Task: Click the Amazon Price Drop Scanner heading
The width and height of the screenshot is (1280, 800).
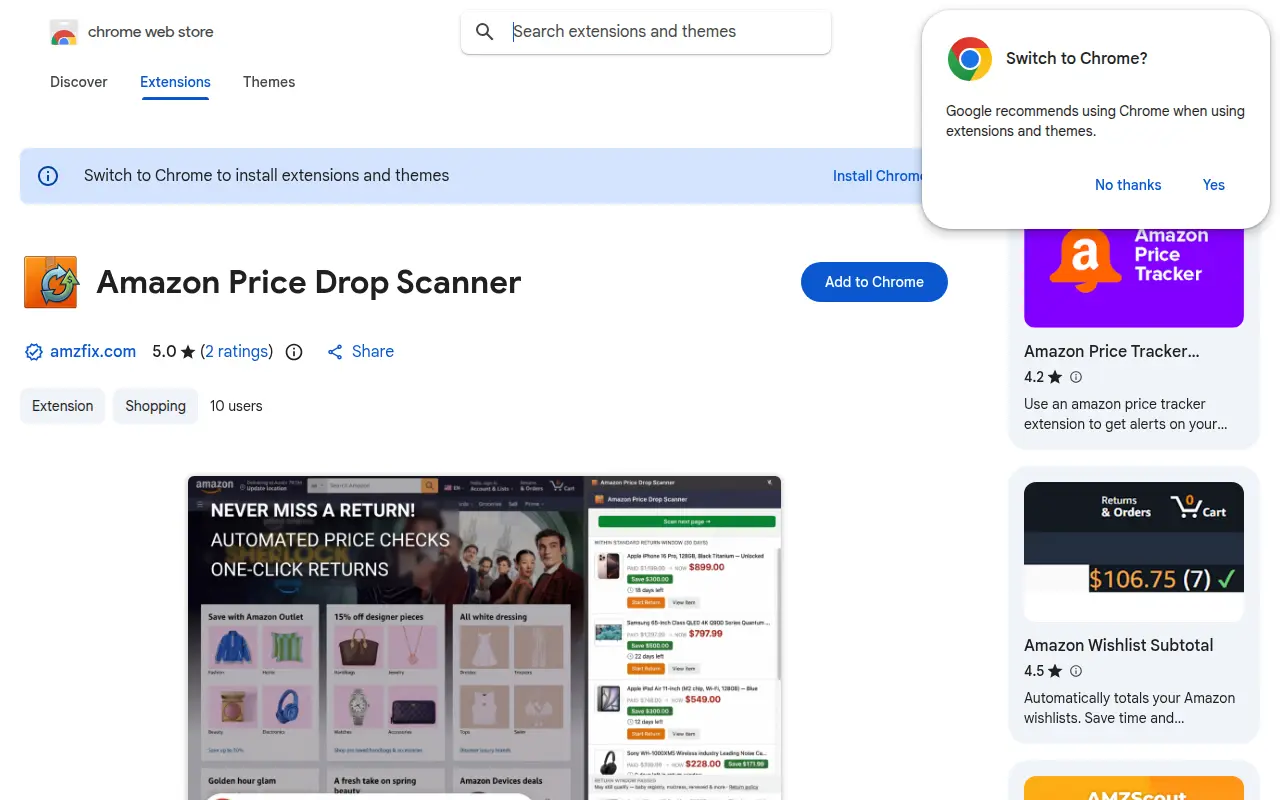Action: (309, 282)
